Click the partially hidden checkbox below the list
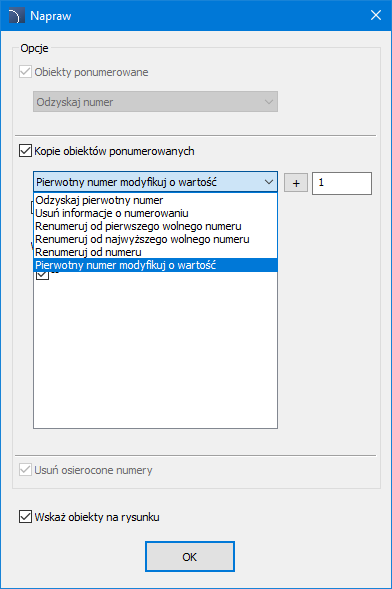 (x=42, y=276)
